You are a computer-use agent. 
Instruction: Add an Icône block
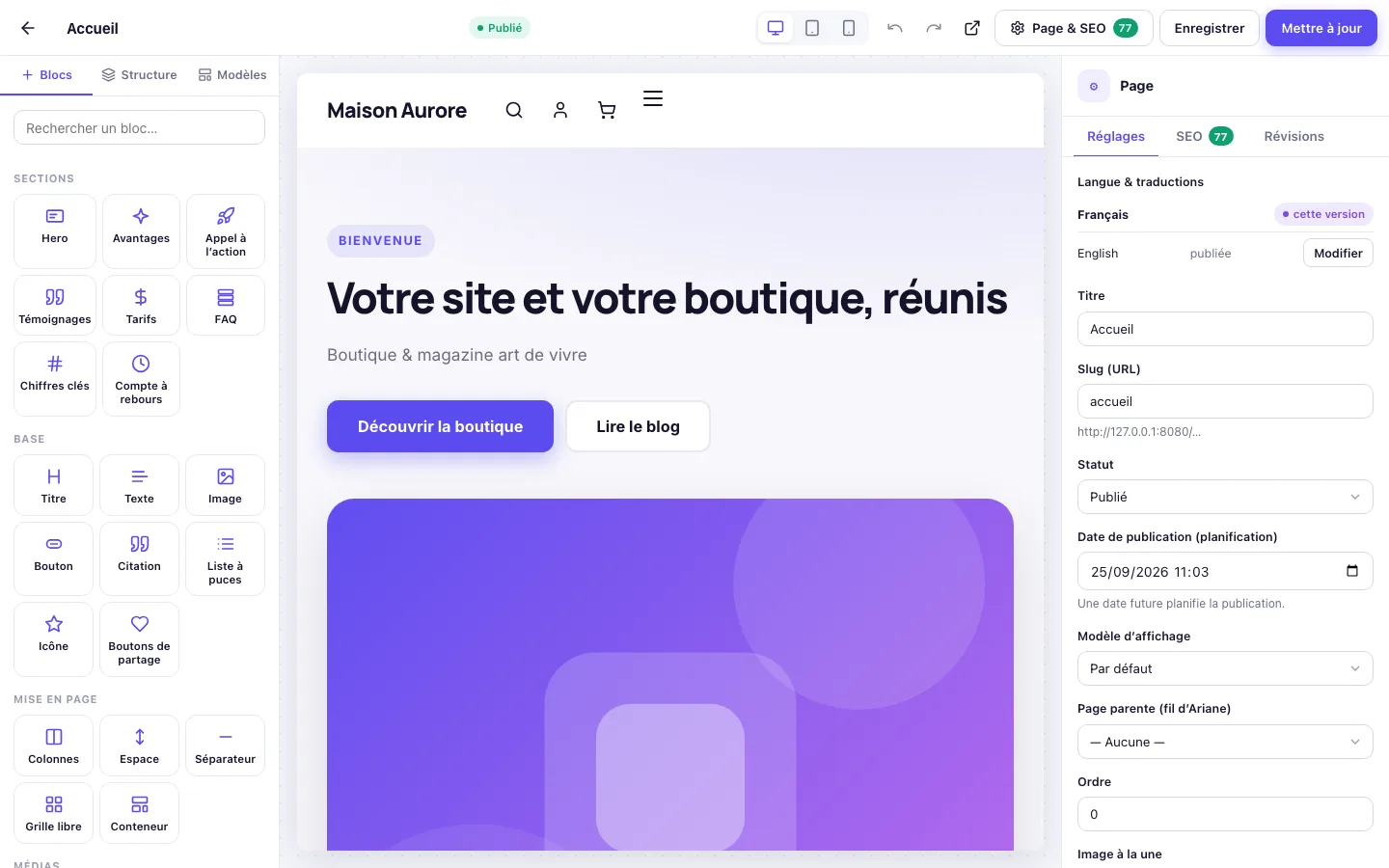pos(54,639)
